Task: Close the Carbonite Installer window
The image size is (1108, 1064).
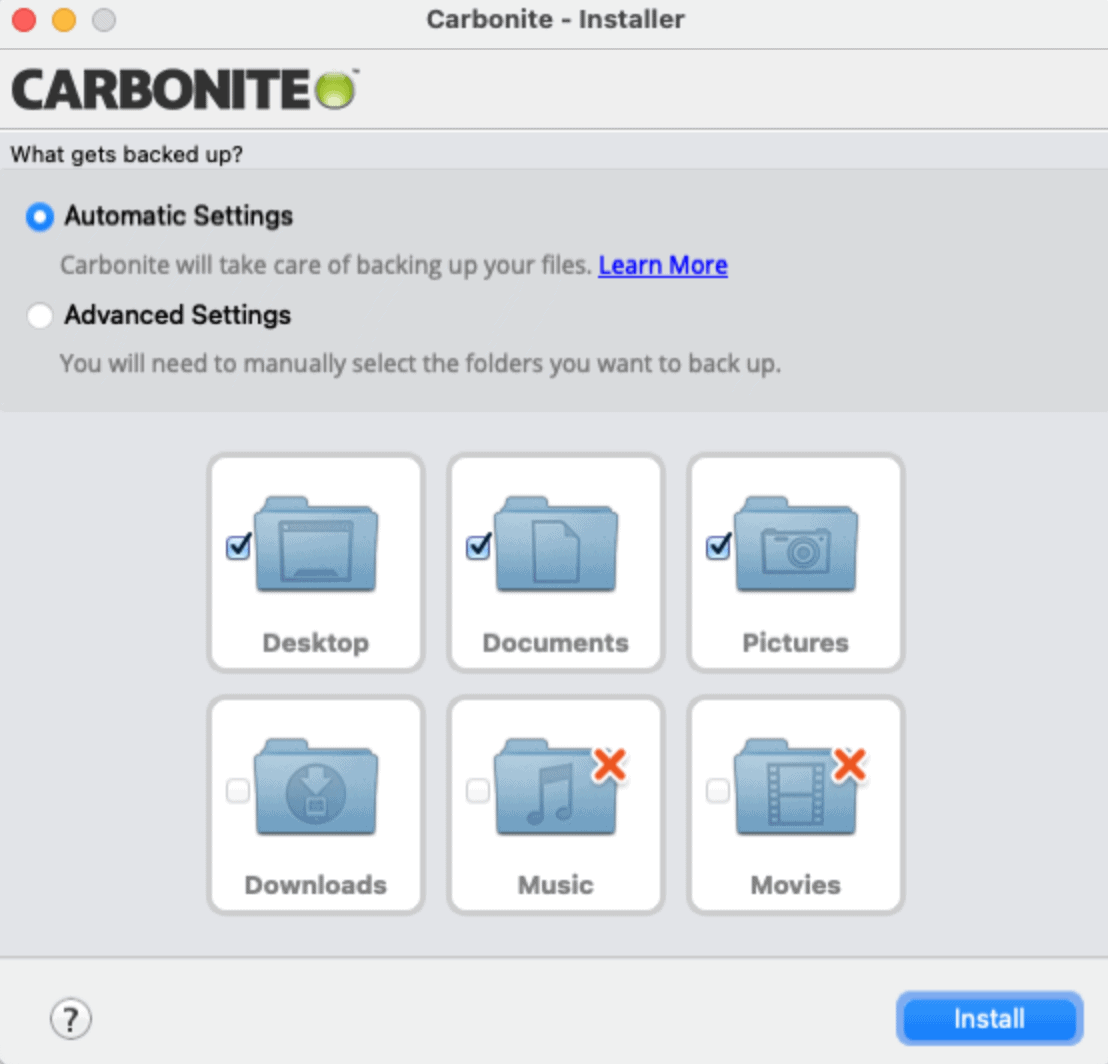Action: [x=24, y=19]
